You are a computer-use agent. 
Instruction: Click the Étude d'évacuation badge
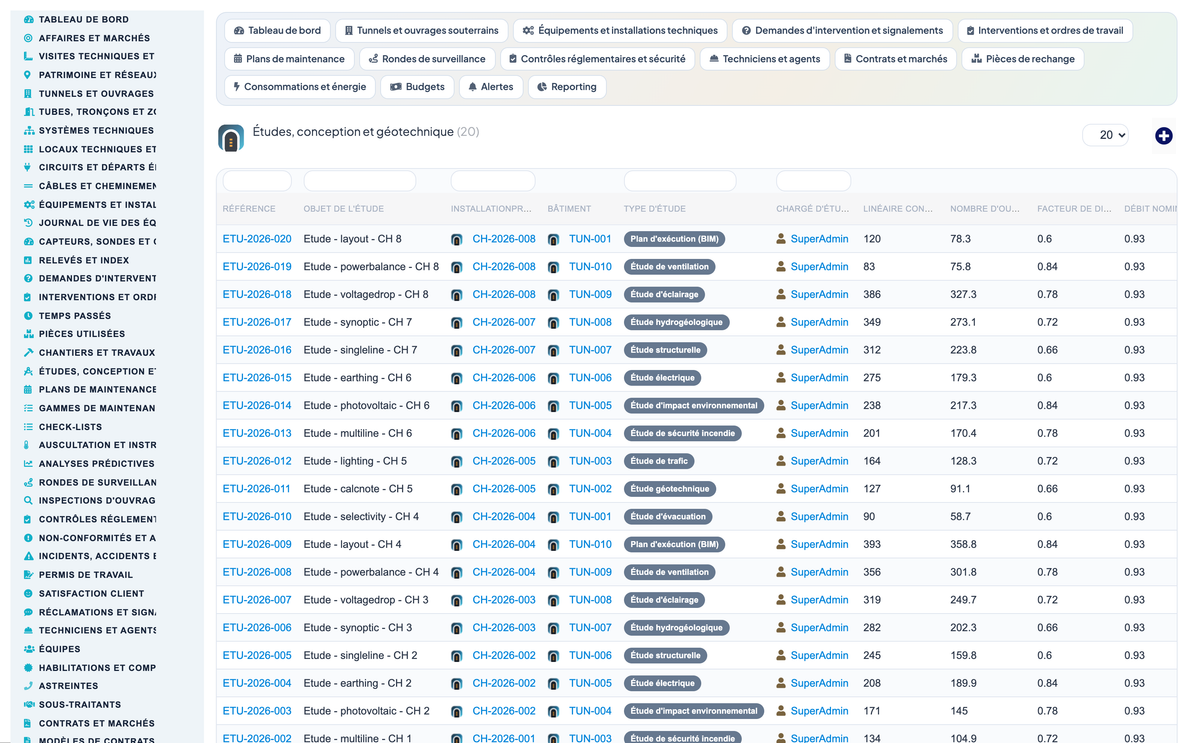coord(668,517)
